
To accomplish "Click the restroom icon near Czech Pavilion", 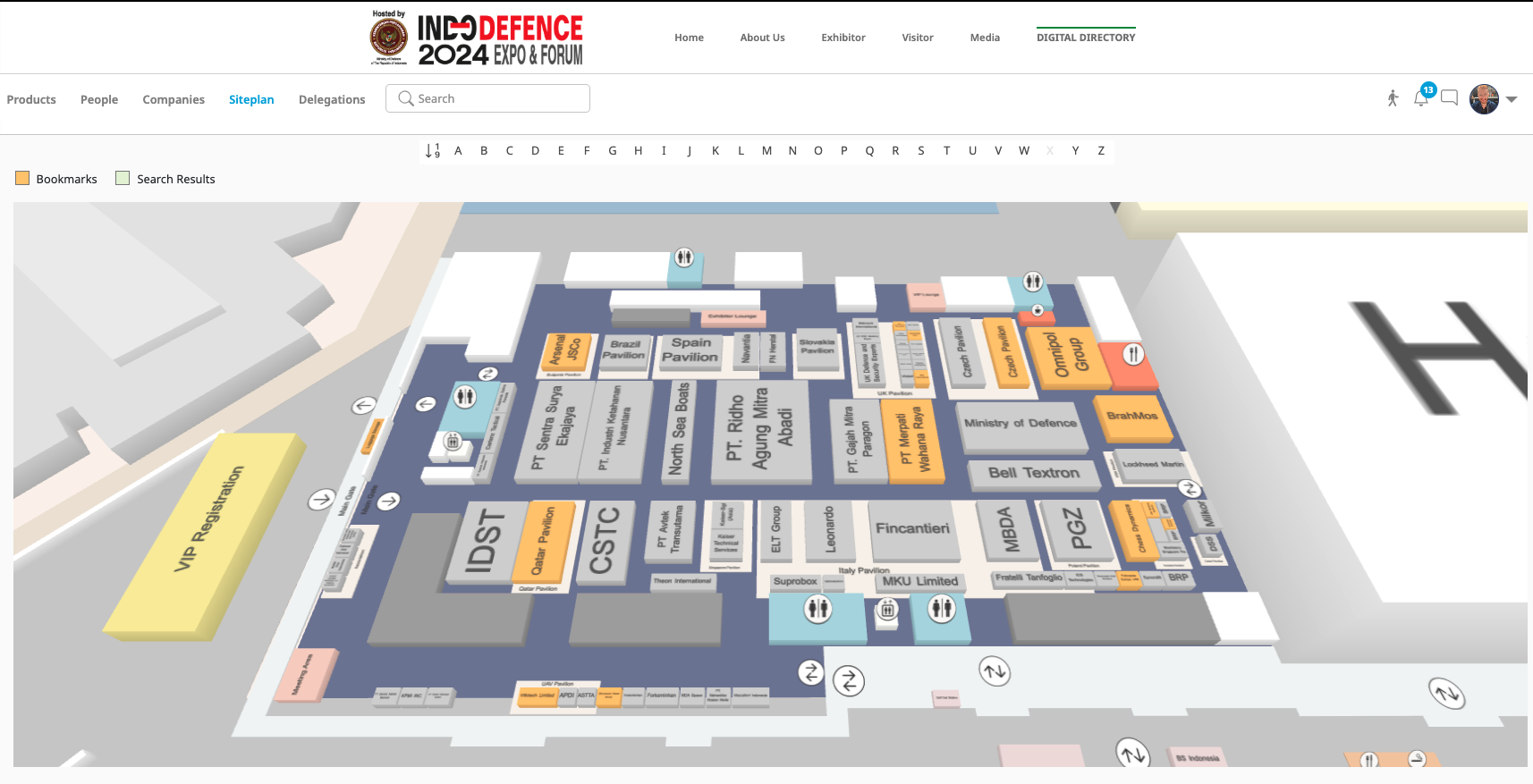I will point(1033,282).
